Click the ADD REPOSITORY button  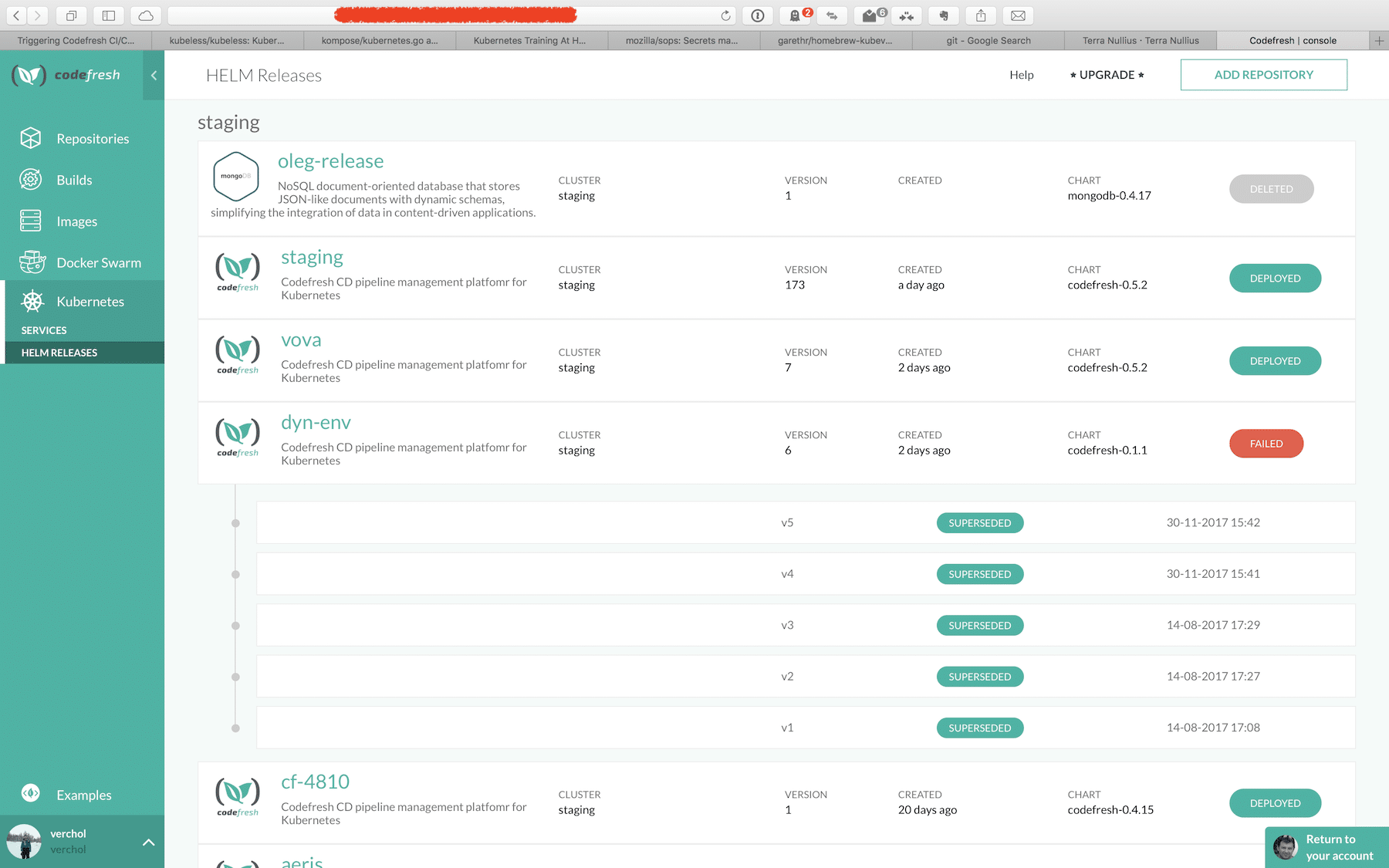point(1264,75)
